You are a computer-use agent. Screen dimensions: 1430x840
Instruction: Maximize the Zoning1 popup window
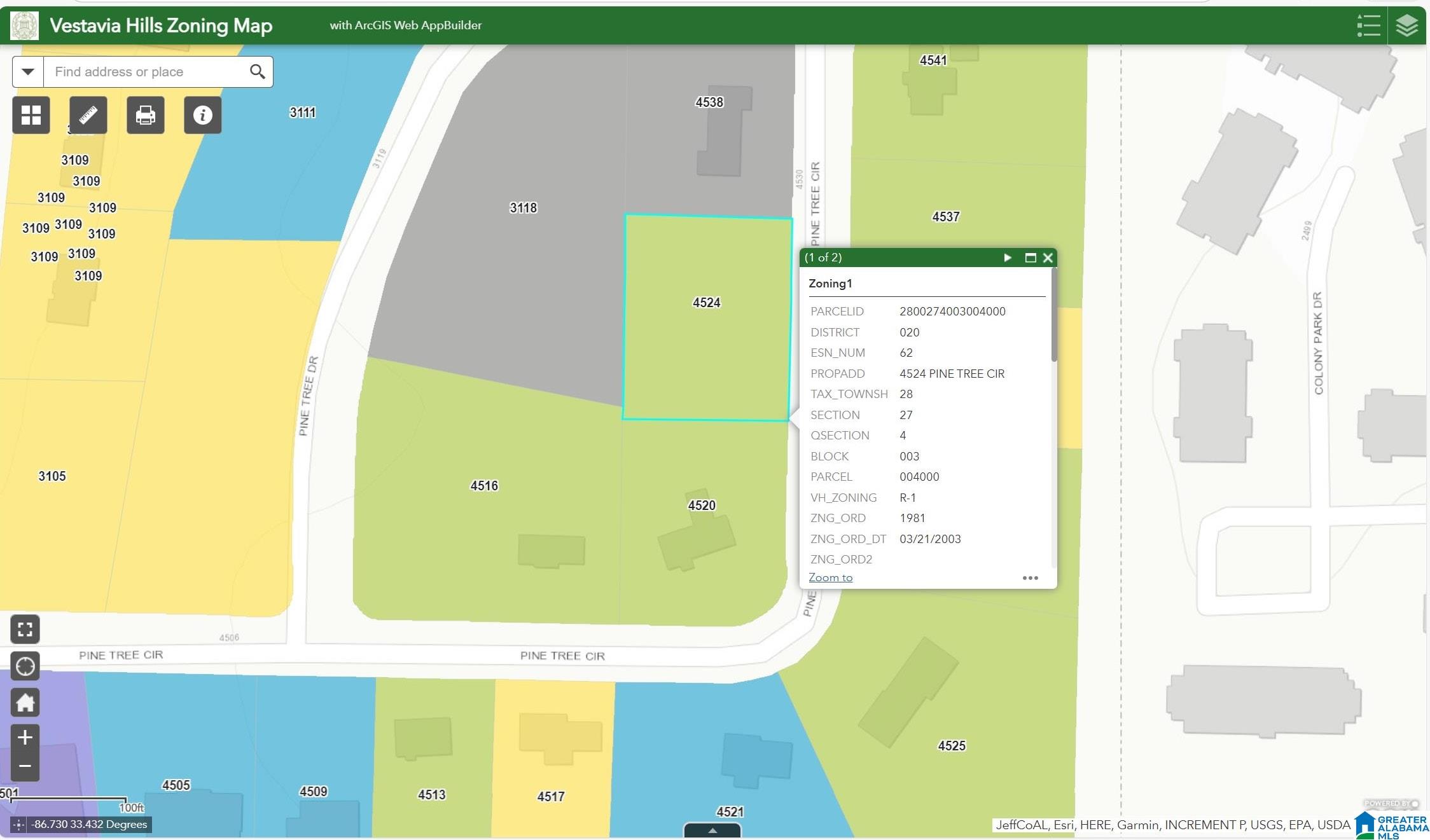click(1031, 258)
